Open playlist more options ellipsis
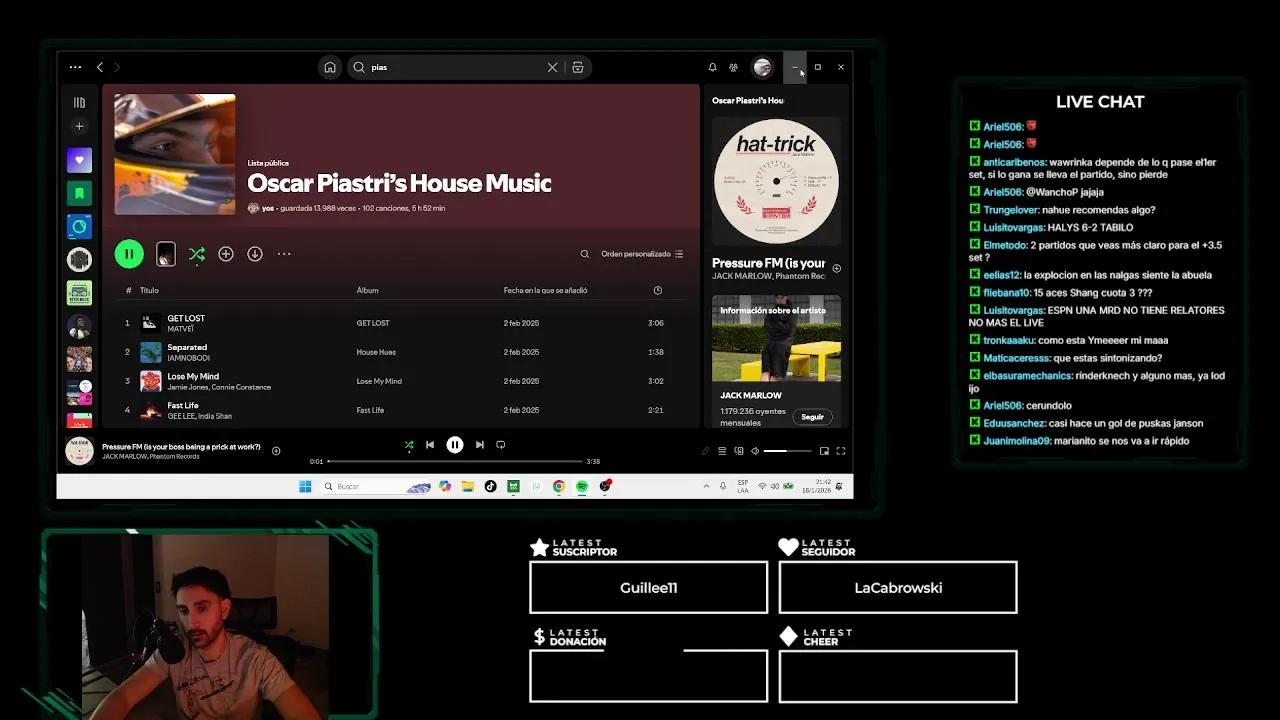 click(284, 254)
